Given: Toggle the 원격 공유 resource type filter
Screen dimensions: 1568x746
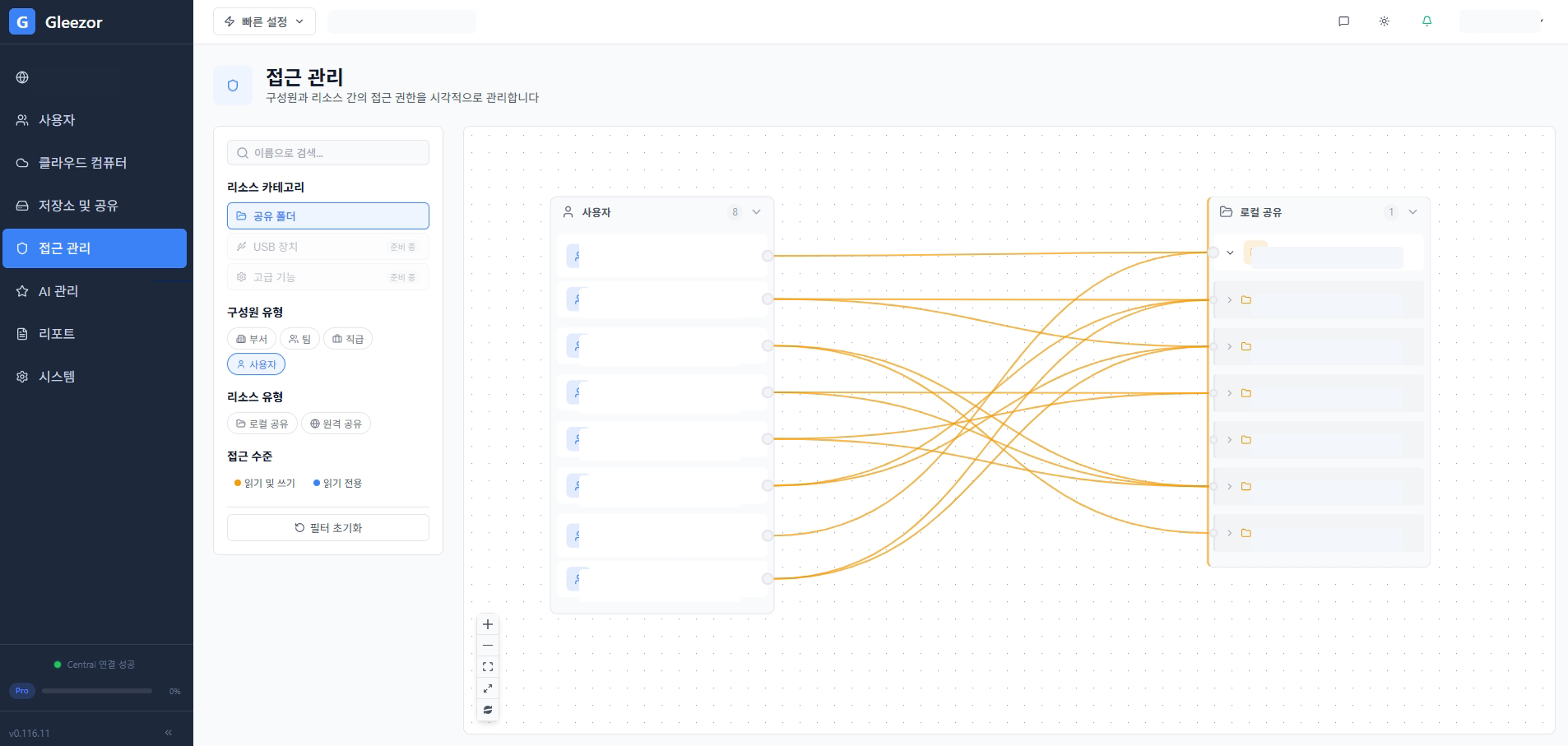Looking at the screenshot, I should 336,424.
